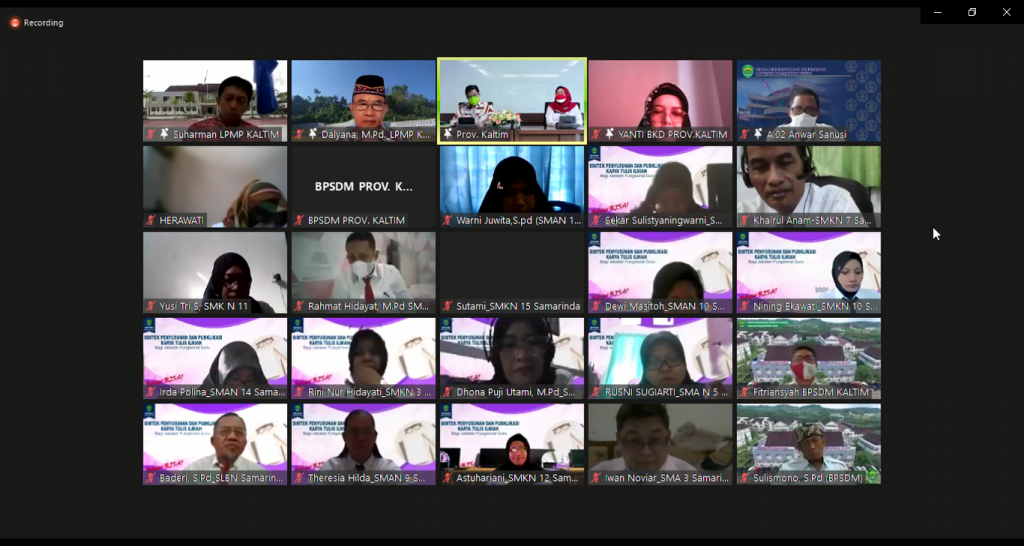The height and width of the screenshot is (546, 1024).
Task: Select the Warni Juwita, S.pd video tile
Action: tap(512, 187)
